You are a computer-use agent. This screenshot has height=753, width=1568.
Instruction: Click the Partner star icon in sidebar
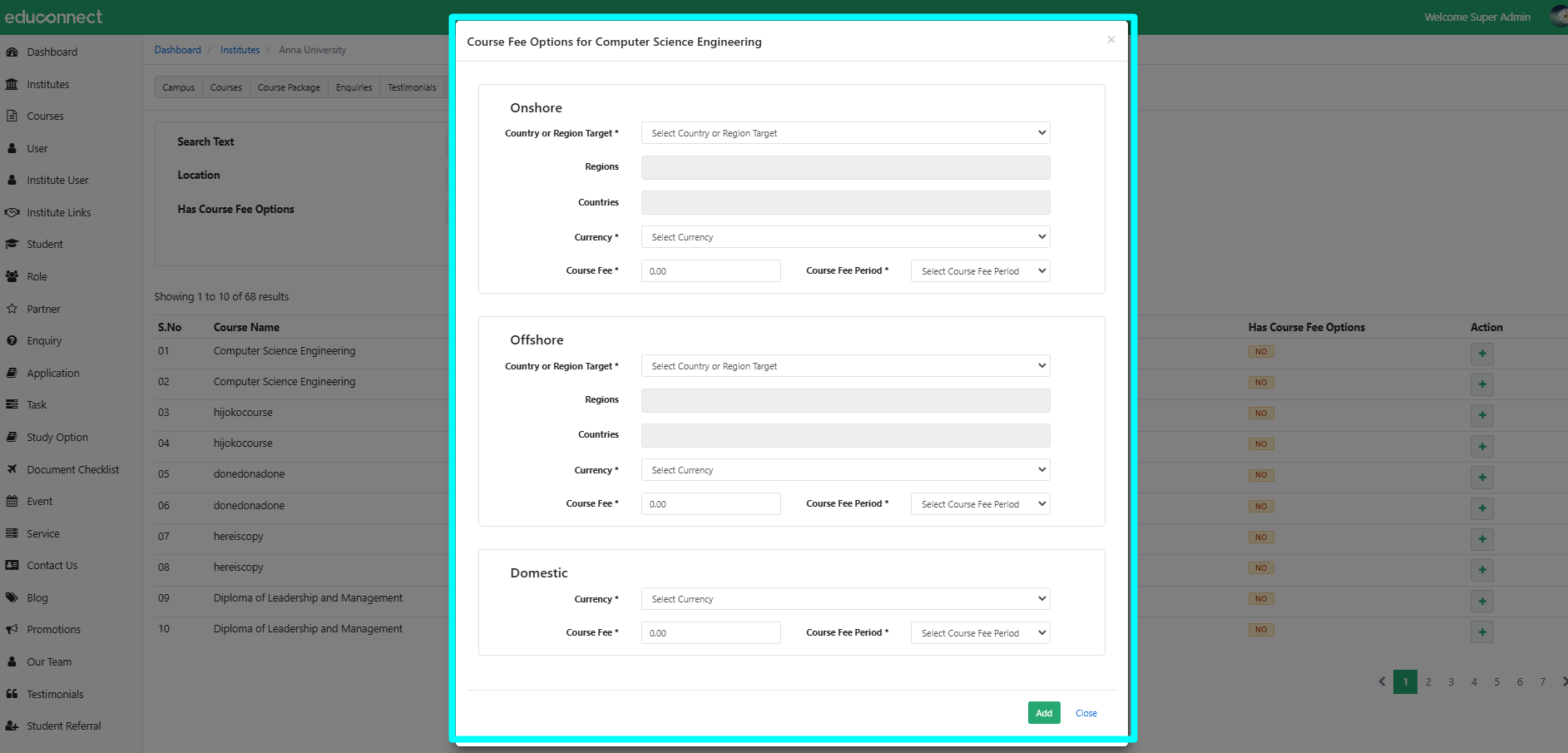click(12, 309)
